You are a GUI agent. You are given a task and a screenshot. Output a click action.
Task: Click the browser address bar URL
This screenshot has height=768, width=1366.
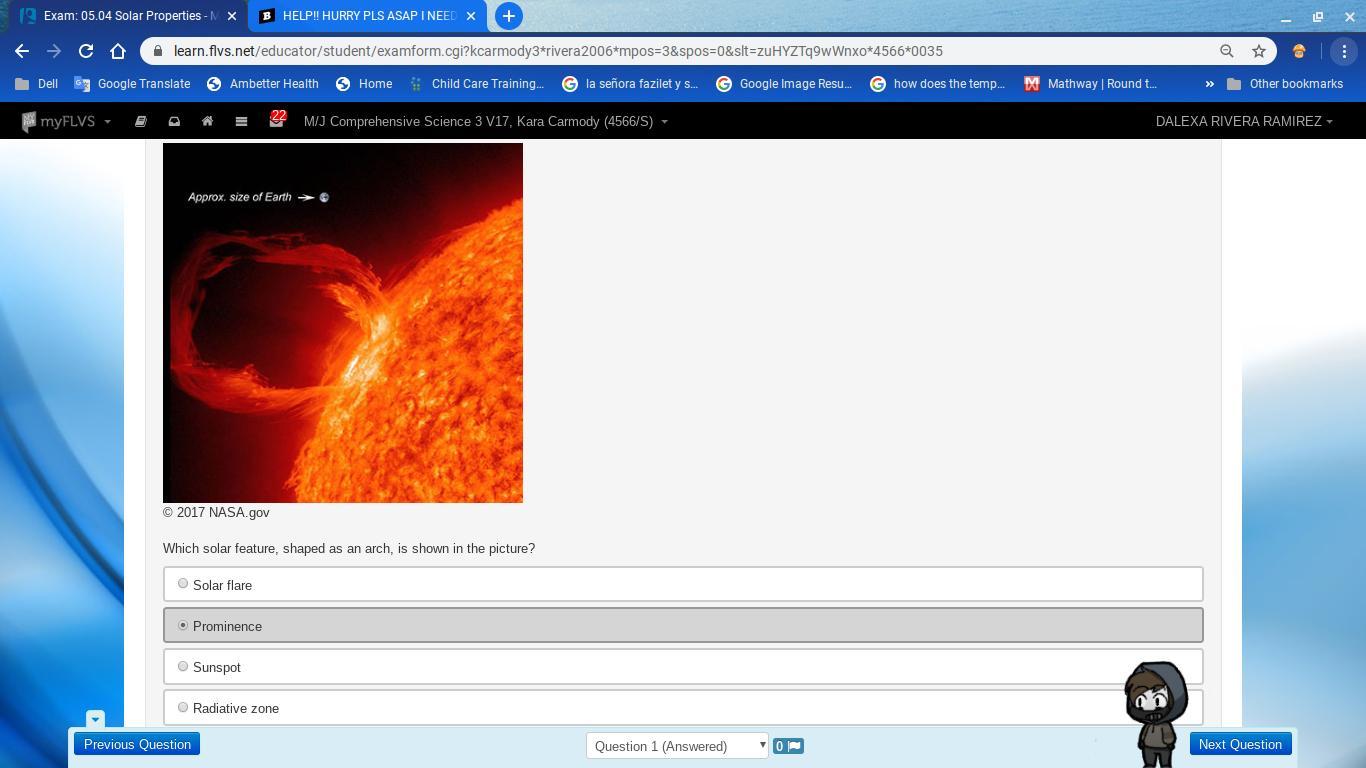557,51
